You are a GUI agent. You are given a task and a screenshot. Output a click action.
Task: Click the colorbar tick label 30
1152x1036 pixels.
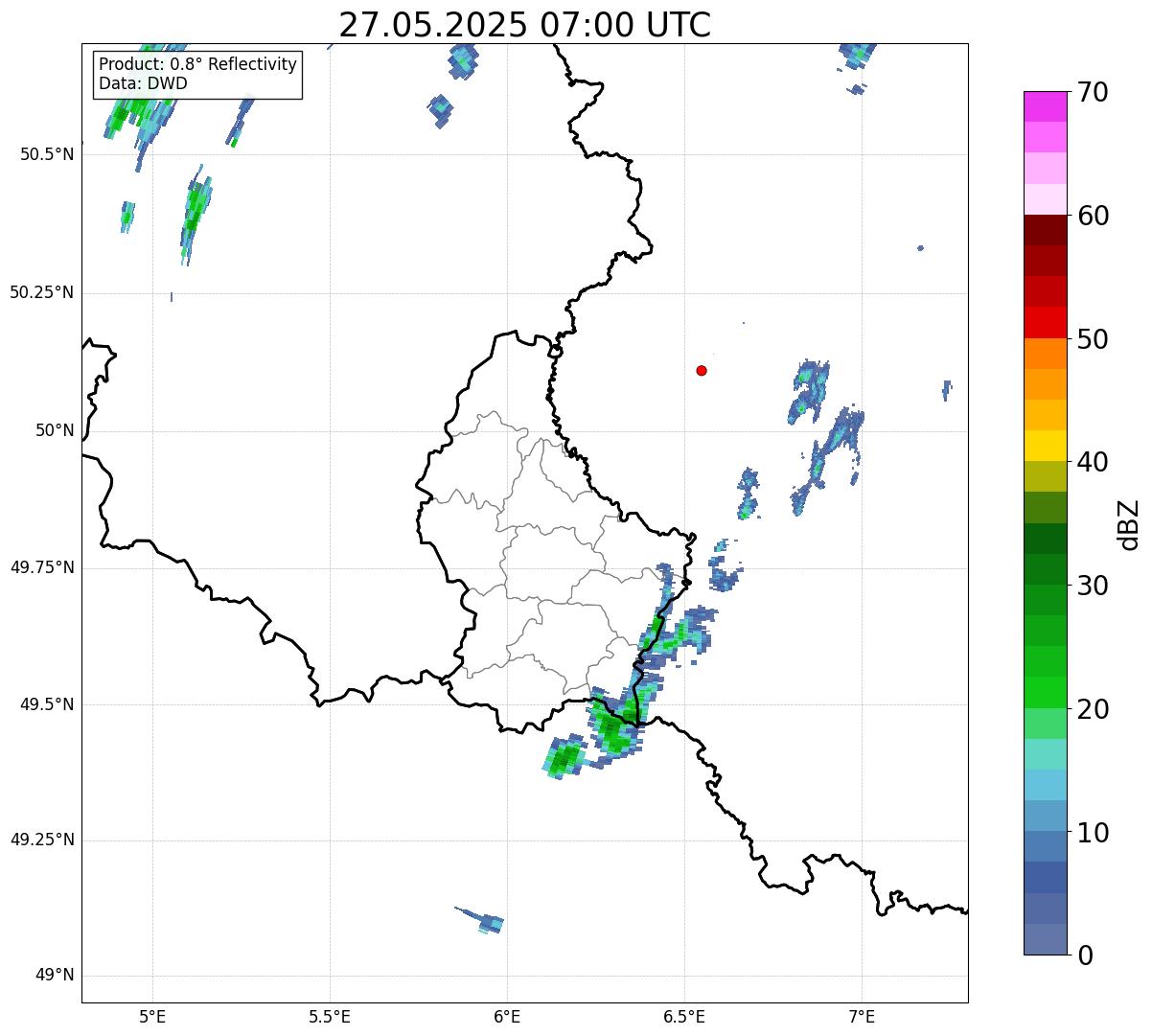(1093, 586)
